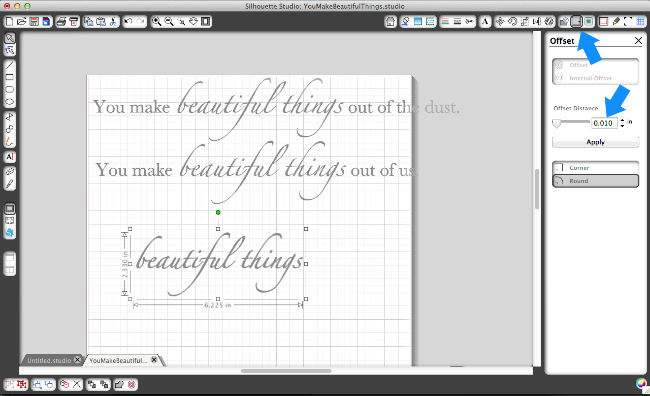650x396 pixels.
Task: Click the Paste icon
Action: pos(101,21)
